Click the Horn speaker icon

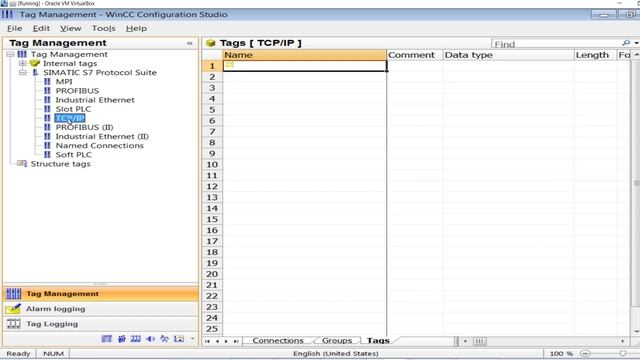pyautogui.click(x=150, y=339)
